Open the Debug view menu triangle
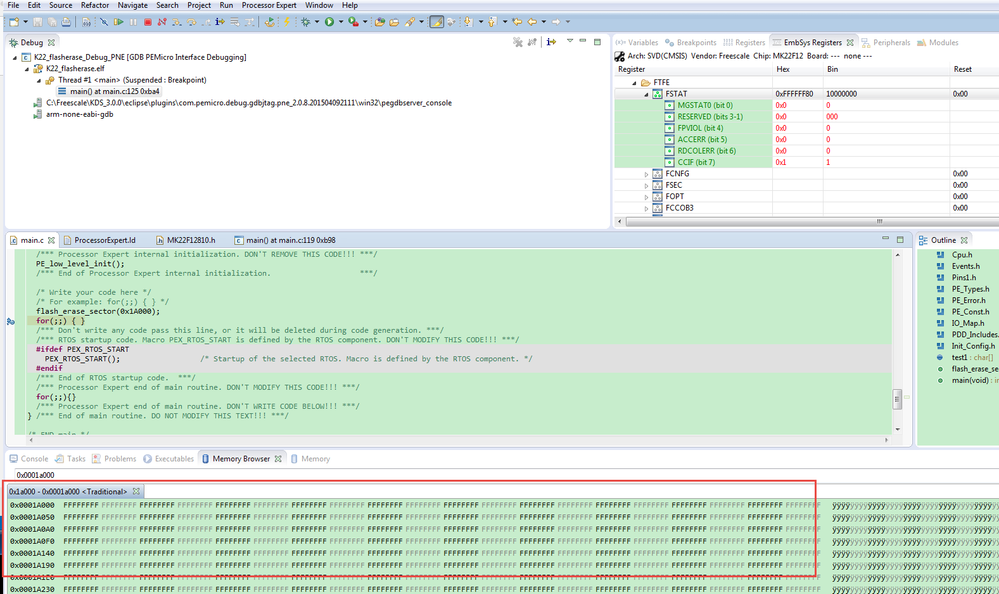 pyautogui.click(x=570, y=41)
